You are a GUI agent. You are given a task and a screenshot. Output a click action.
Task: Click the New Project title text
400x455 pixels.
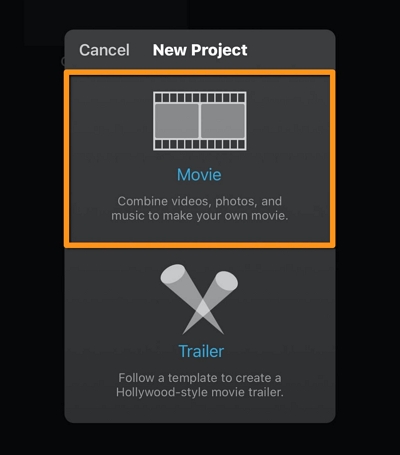[x=200, y=50]
